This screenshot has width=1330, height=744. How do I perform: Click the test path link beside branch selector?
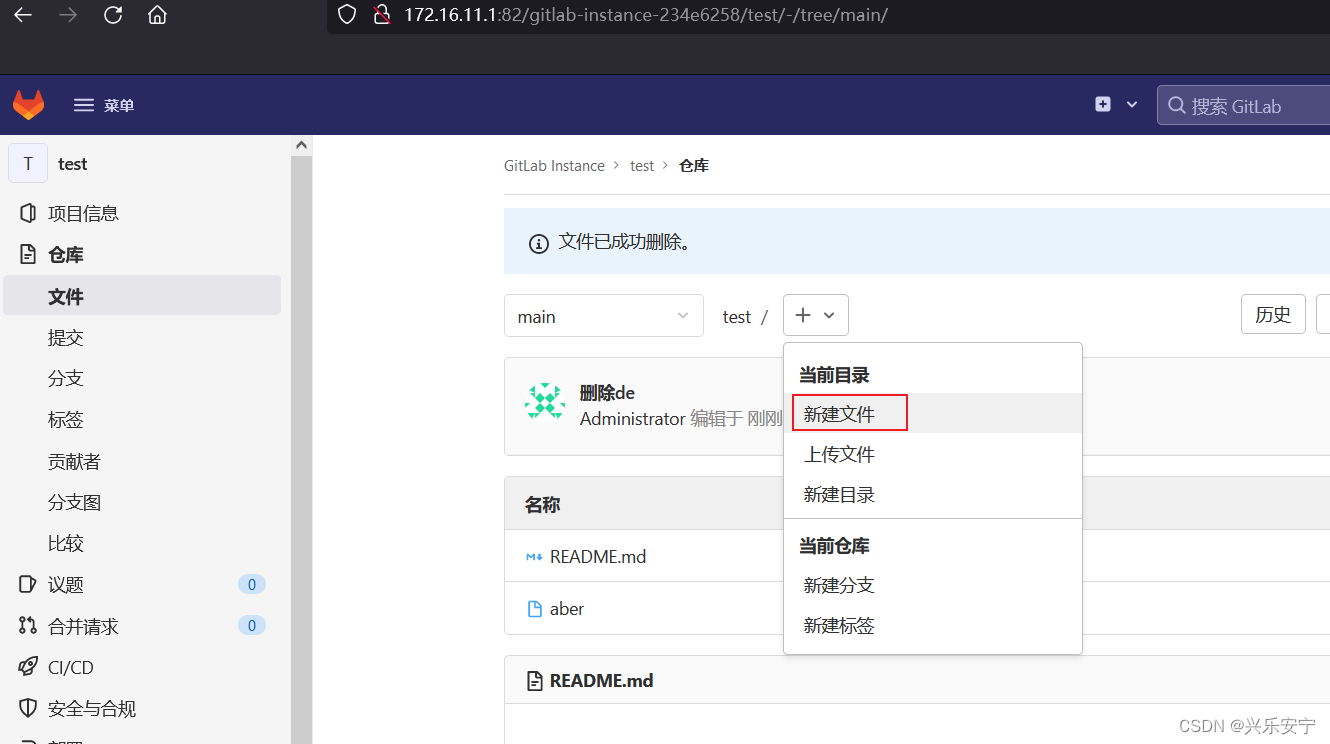[x=737, y=316]
